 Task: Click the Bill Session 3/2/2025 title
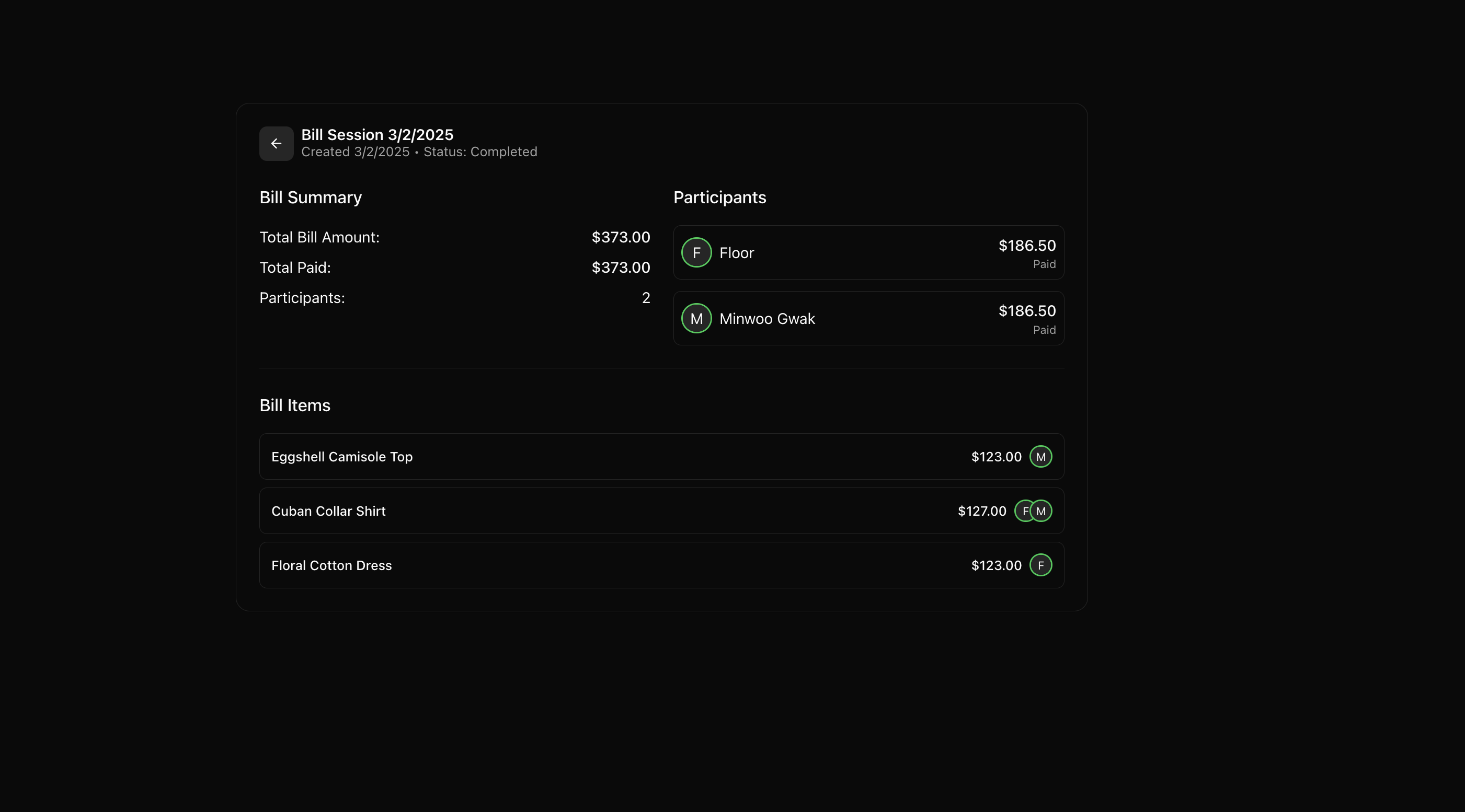pos(377,135)
